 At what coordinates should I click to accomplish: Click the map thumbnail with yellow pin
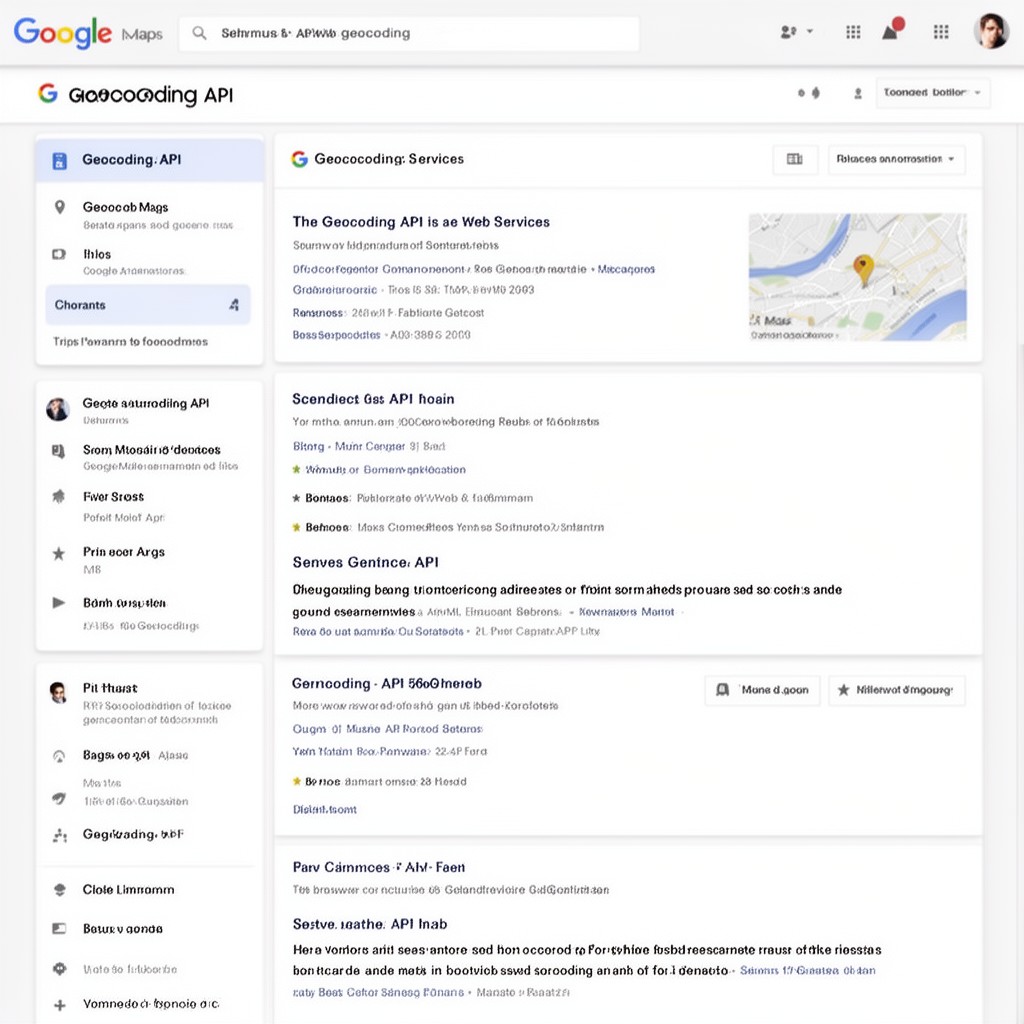click(857, 277)
